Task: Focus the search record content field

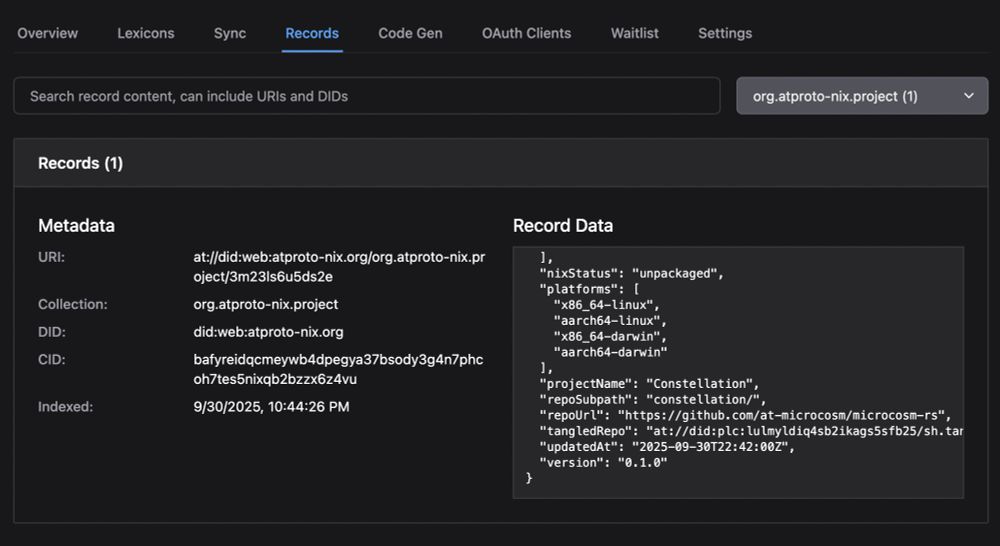Action: tap(367, 96)
